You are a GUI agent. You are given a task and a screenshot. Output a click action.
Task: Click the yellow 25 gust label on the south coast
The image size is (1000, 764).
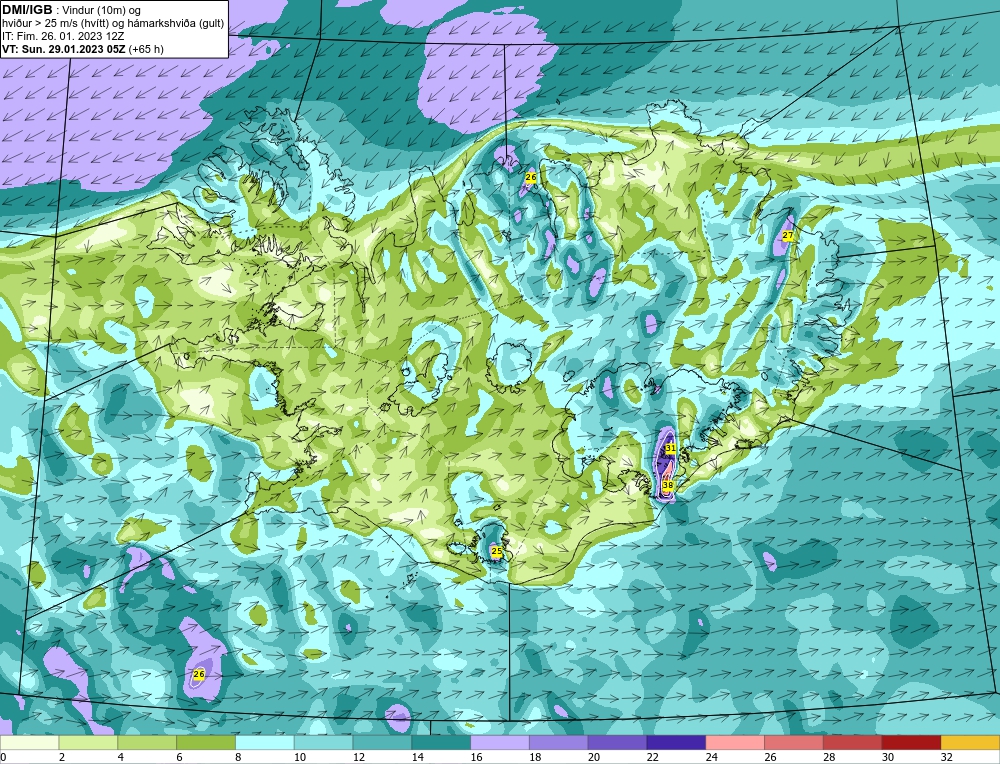(x=496, y=550)
